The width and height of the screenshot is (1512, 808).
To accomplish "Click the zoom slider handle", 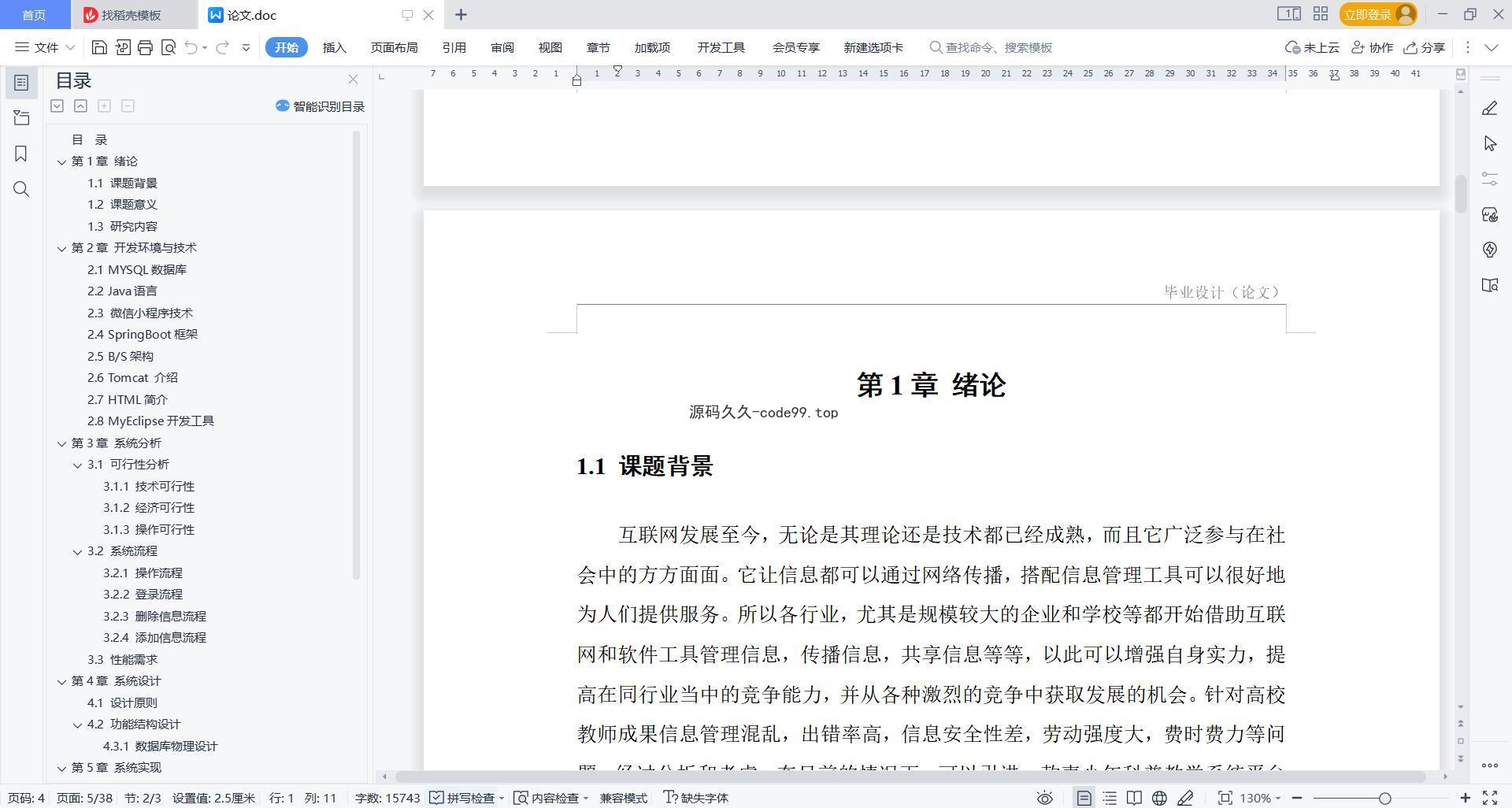I will (1384, 798).
